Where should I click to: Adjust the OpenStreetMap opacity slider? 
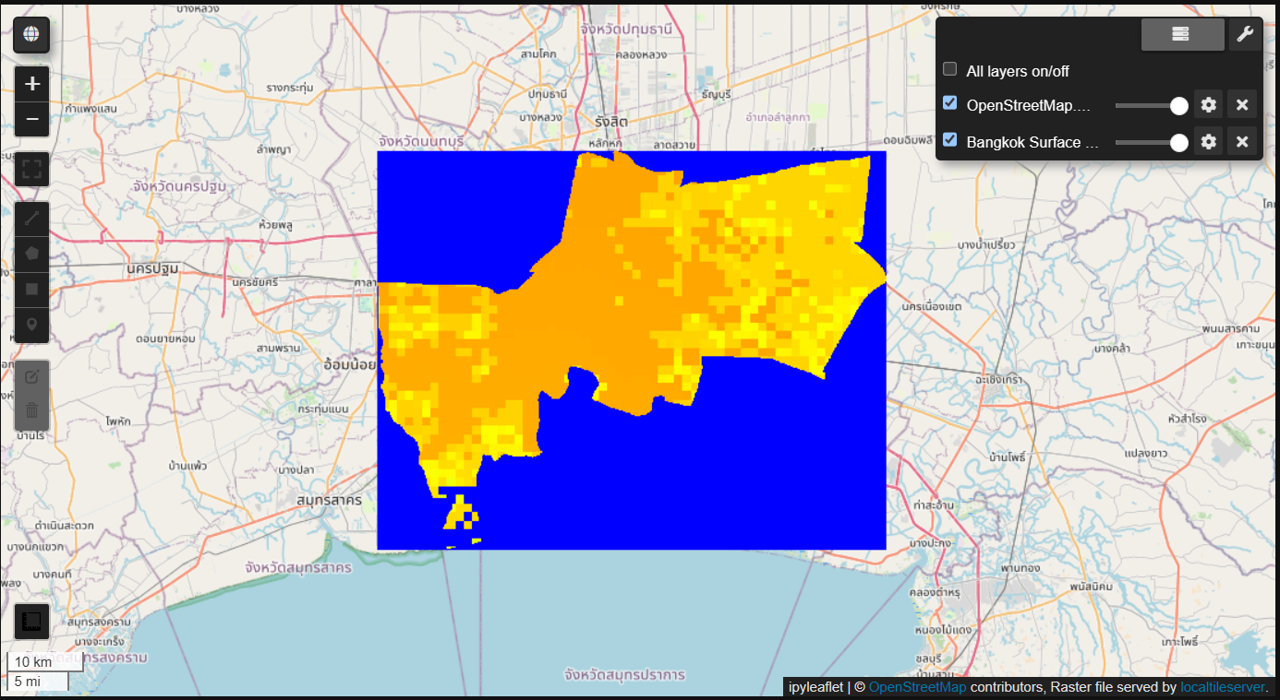pyautogui.click(x=1151, y=105)
